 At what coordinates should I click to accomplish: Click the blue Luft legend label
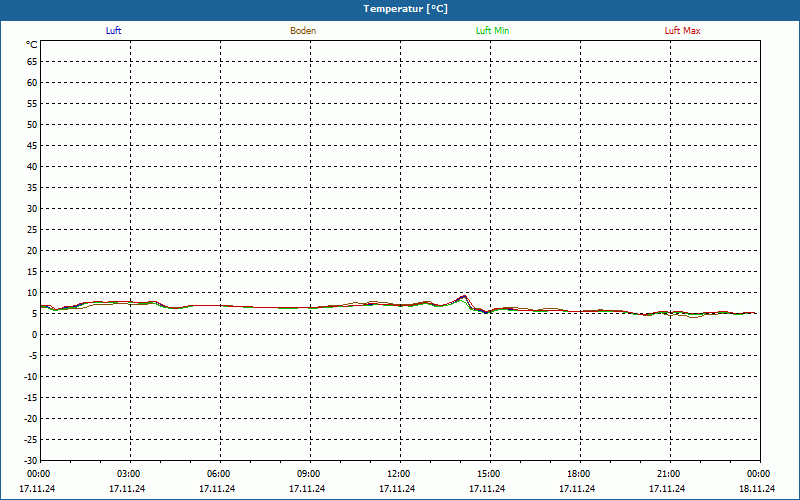click(x=113, y=31)
